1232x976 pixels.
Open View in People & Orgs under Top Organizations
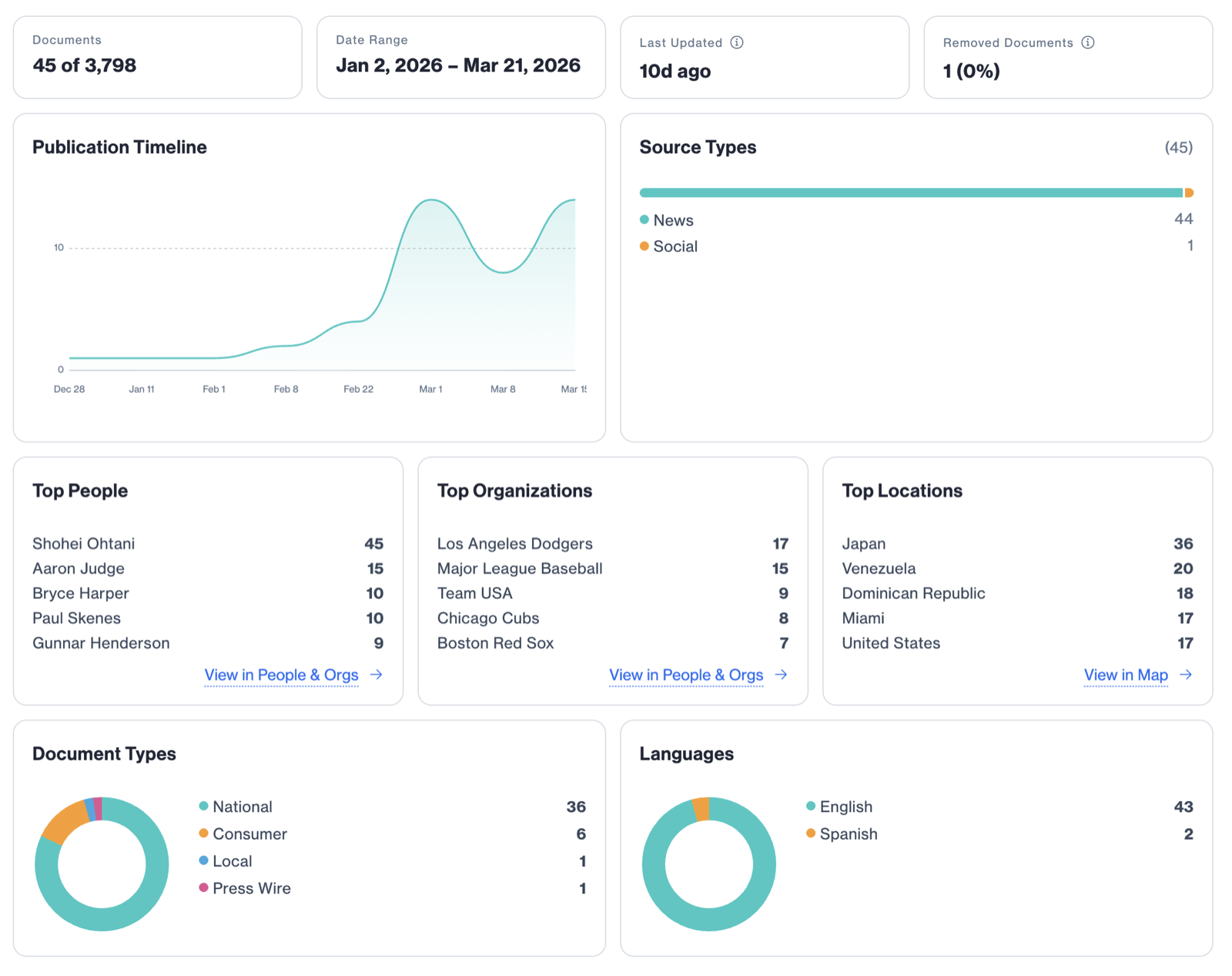(686, 675)
